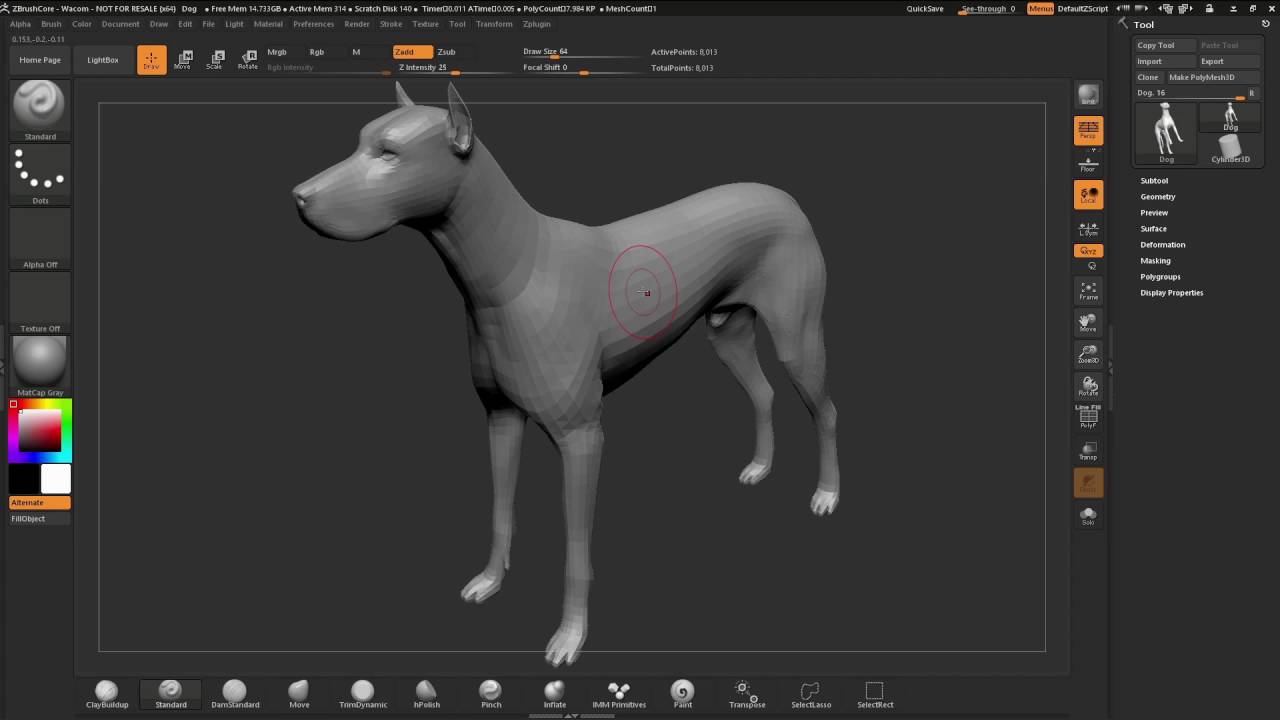
Task: Toggle Persp perspective view
Action: 1088,130
